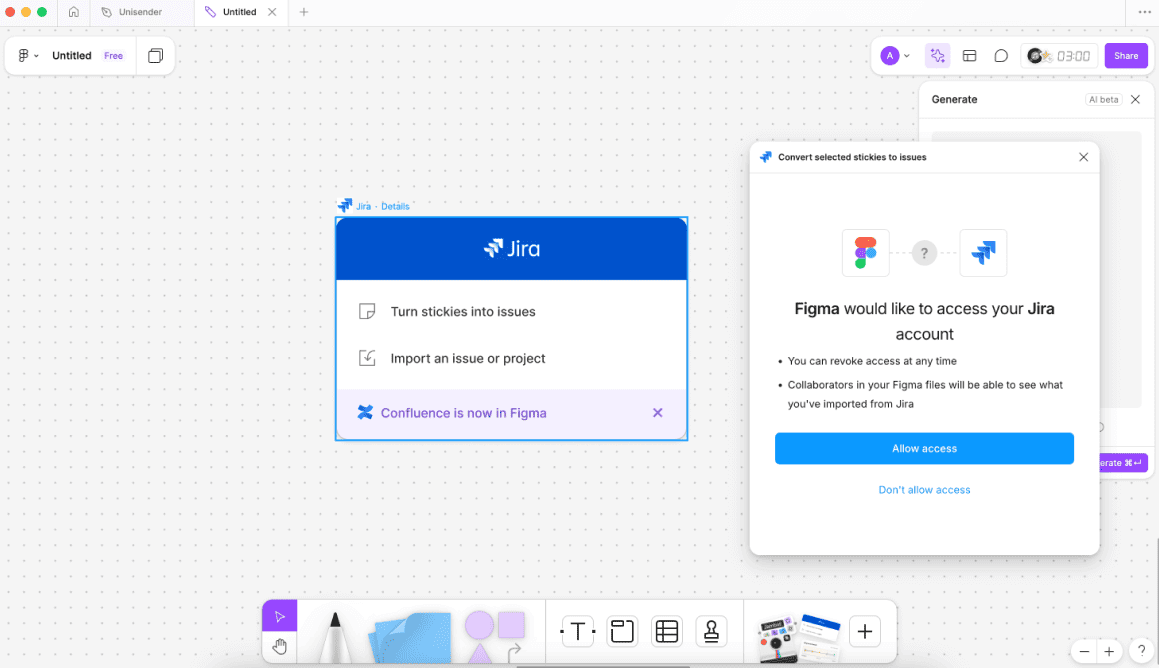Screen dimensions: 1159x668
Task: Zoom out with minus button
Action: click(1084, 651)
